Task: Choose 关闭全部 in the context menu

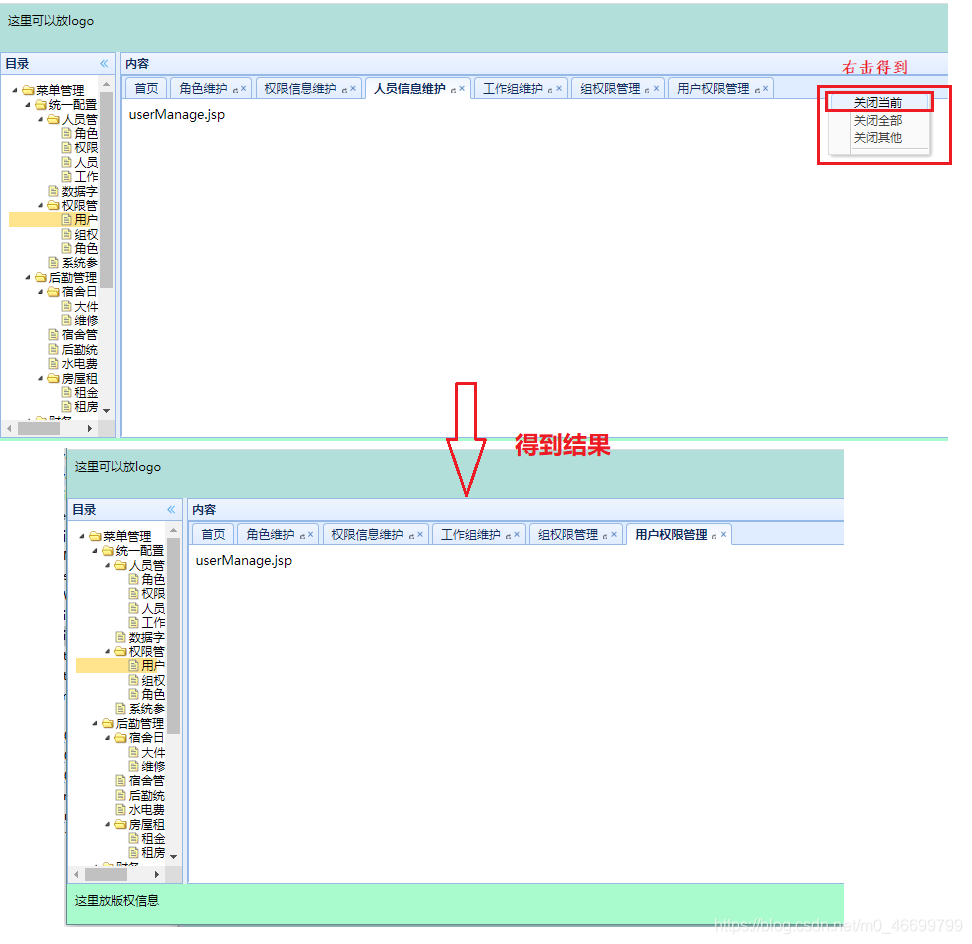Action: pos(878,120)
